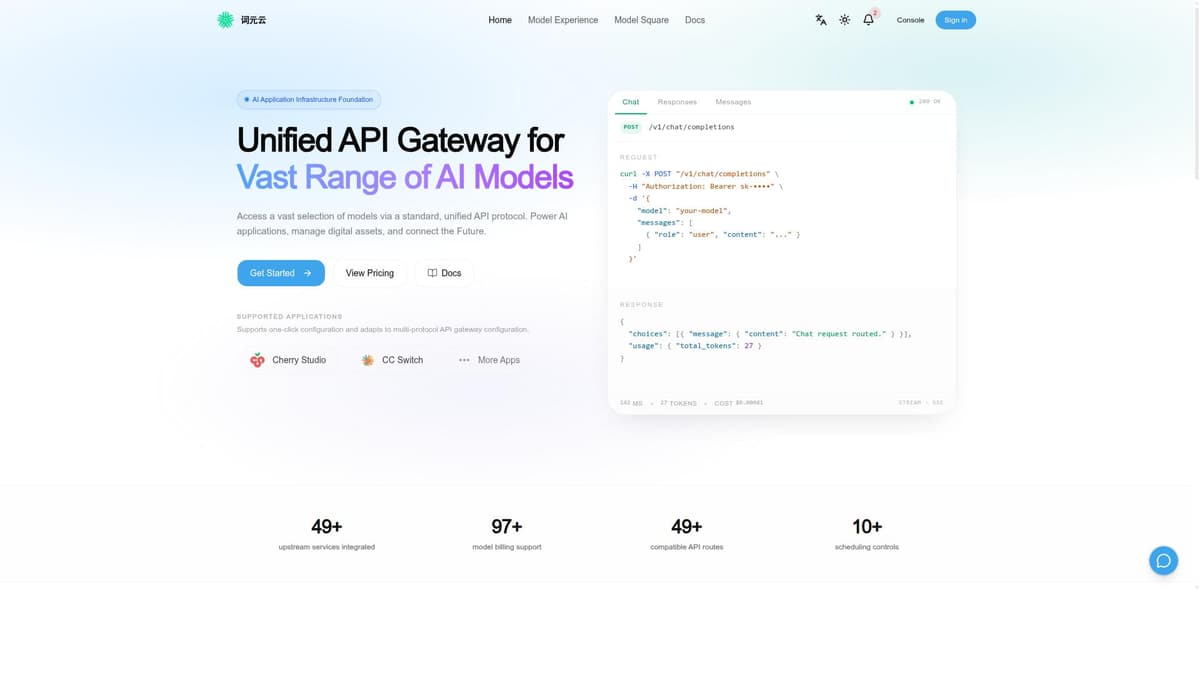Click the "upstream services integrated" stat
The height and width of the screenshot is (675, 1200).
coord(327,547)
